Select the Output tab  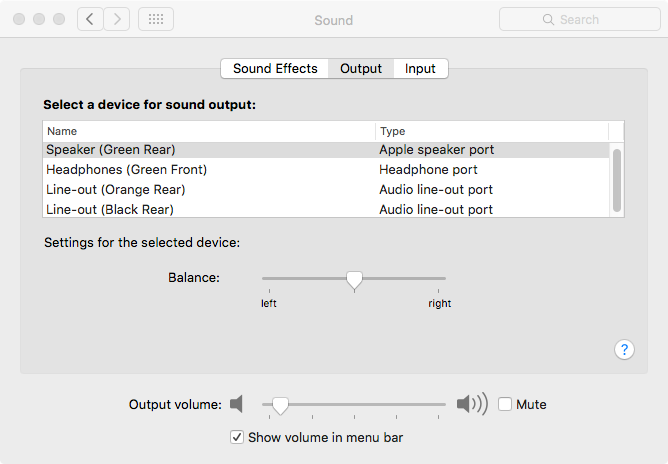pyautogui.click(x=361, y=68)
